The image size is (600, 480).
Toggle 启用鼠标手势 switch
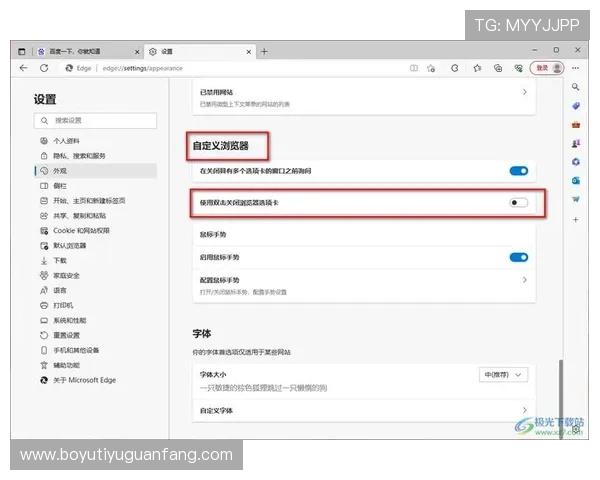[x=518, y=257]
